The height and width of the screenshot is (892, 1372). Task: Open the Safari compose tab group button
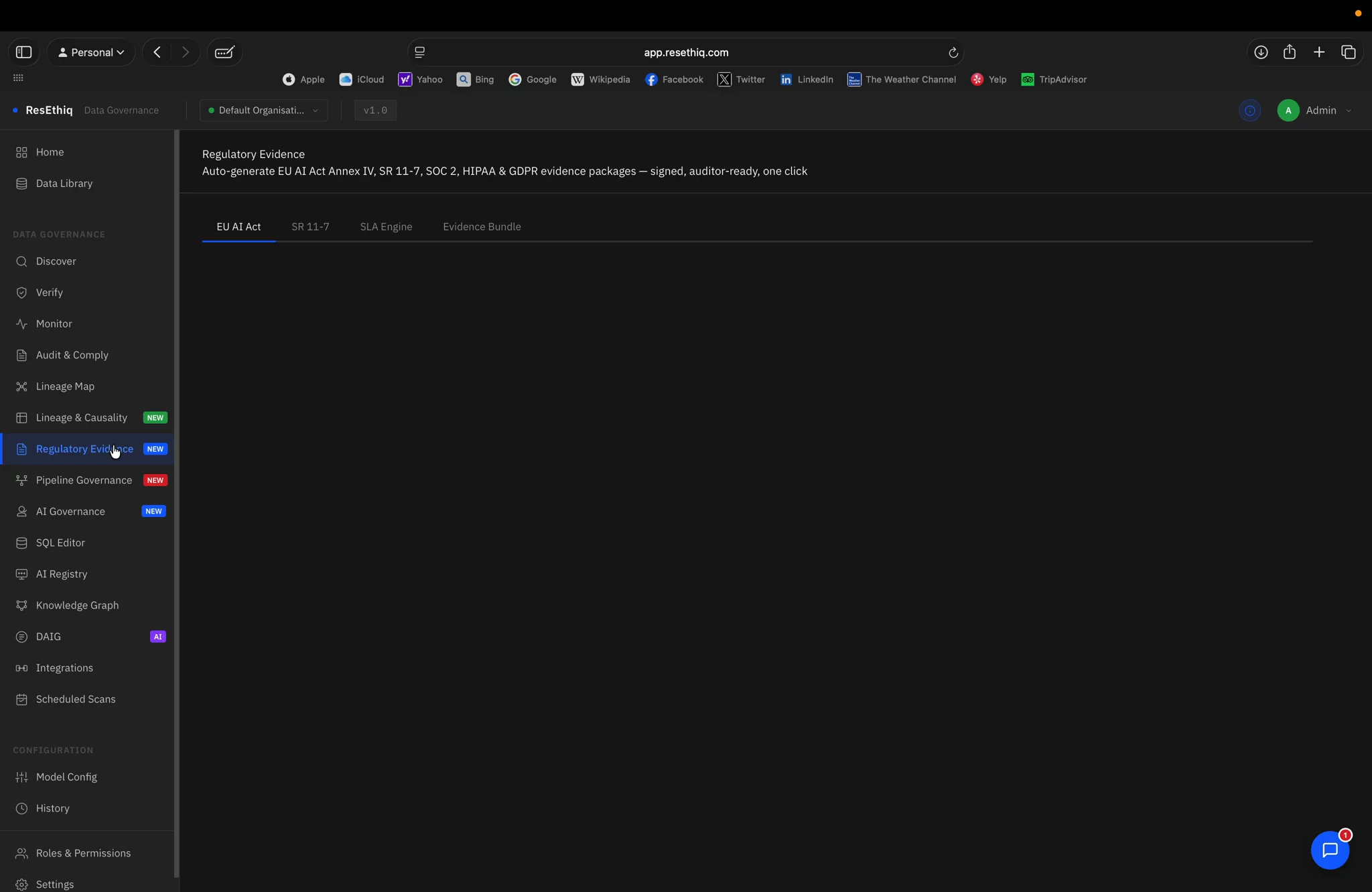click(224, 52)
